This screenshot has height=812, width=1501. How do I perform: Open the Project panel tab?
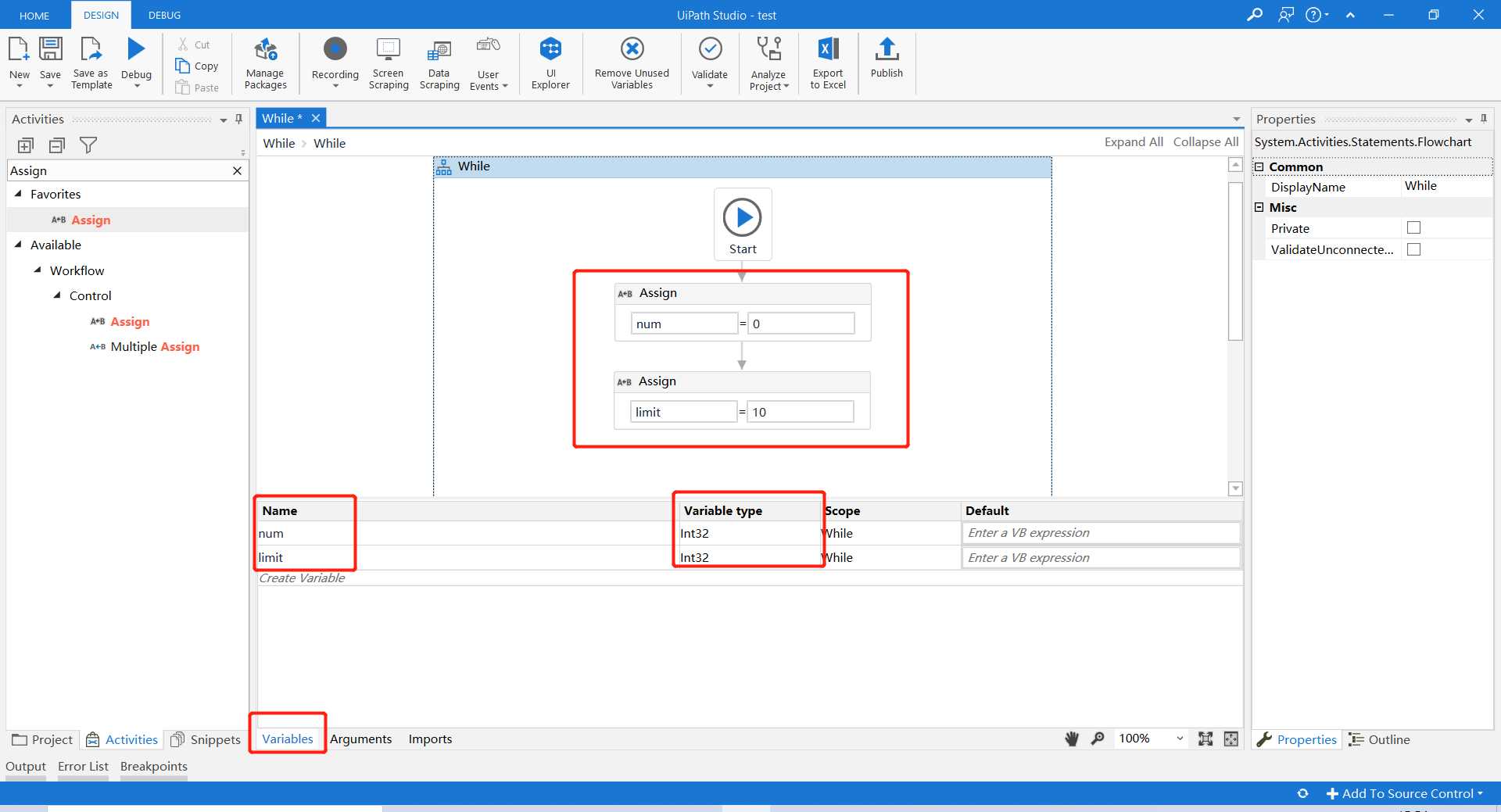(x=43, y=739)
